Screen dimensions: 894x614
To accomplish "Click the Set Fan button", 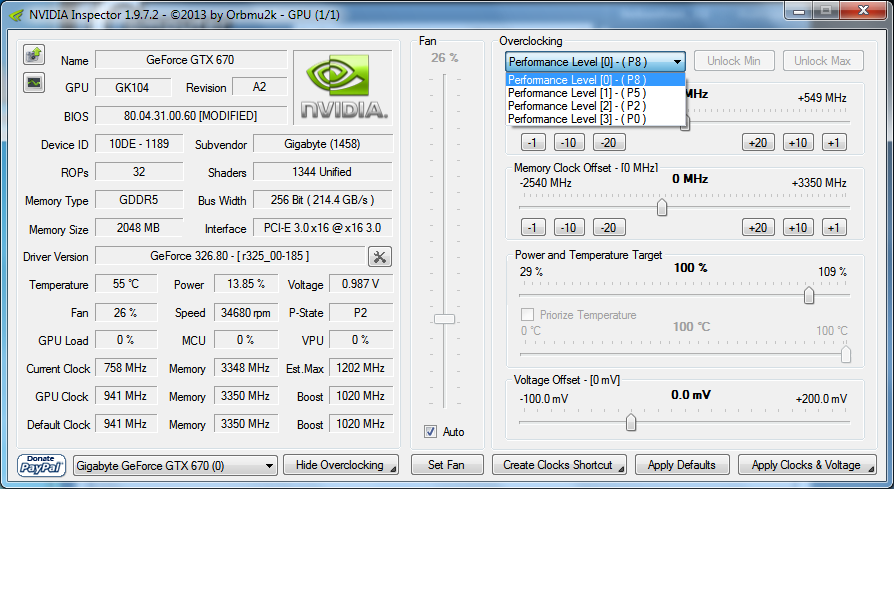I will (x=446, y=465).
